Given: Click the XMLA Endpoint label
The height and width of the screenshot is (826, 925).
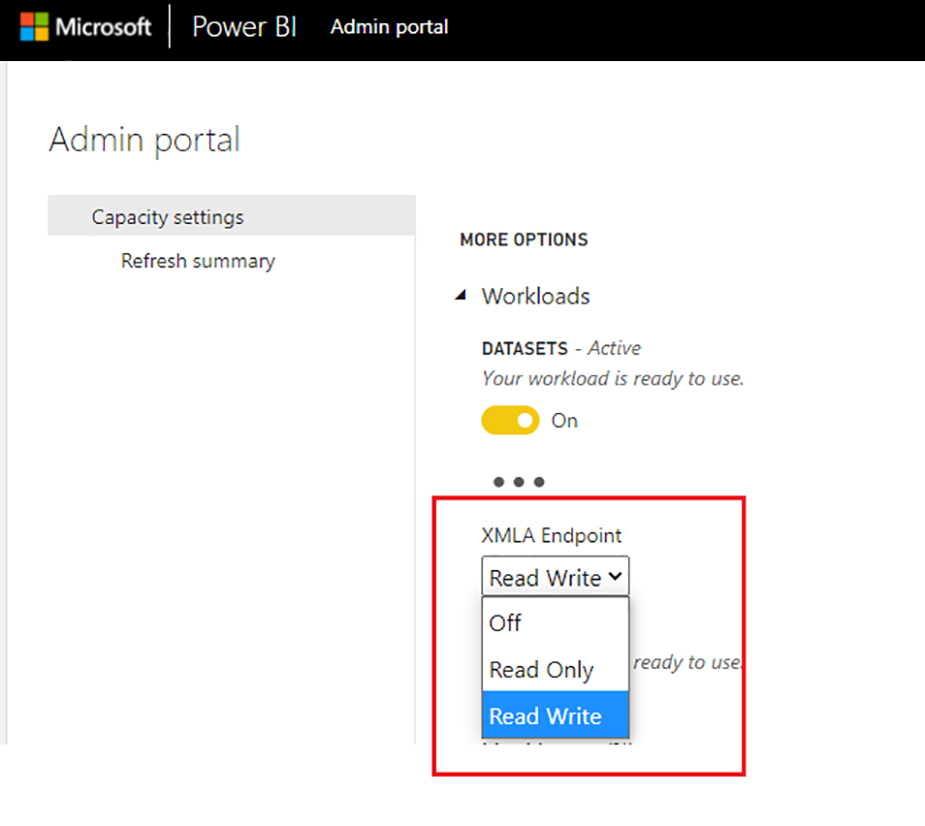Looking at the screenshot, I should 551,535.
